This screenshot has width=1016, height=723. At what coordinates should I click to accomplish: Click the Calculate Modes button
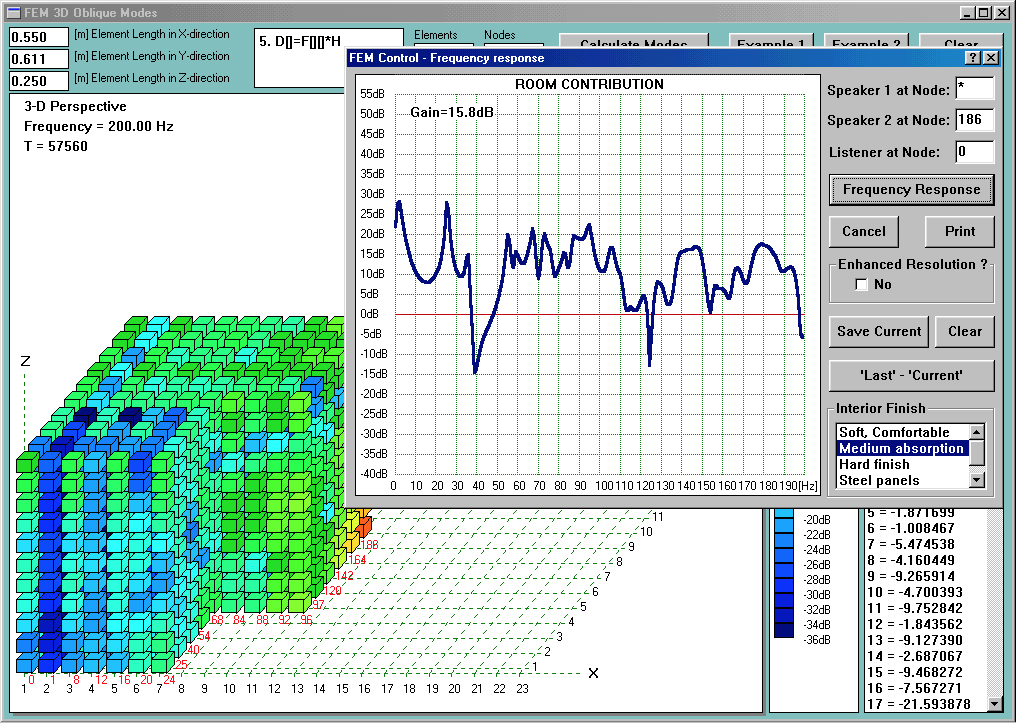click(634, 41)
